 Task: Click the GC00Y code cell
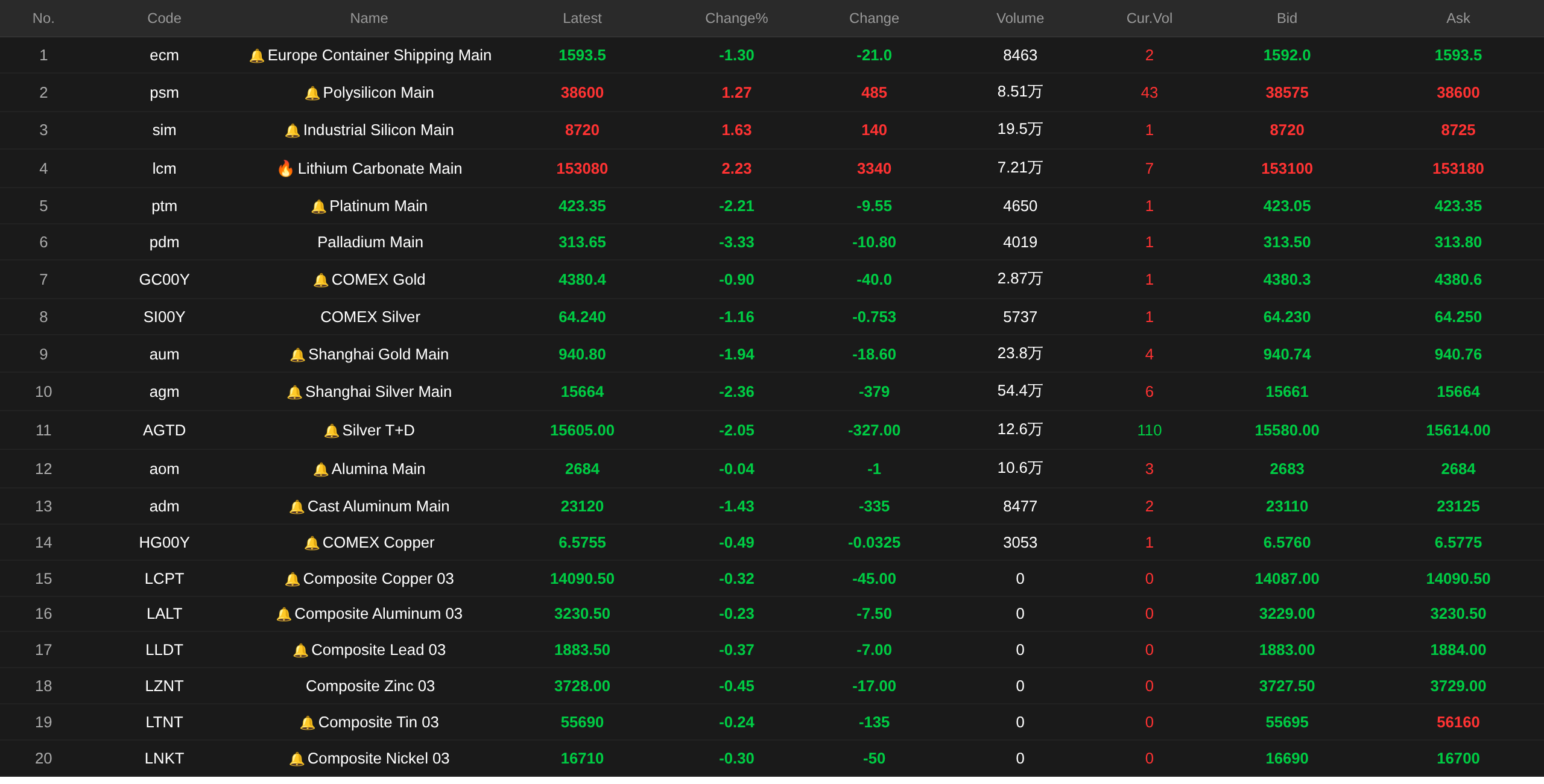pyautogui.click(x=164, y=279)
